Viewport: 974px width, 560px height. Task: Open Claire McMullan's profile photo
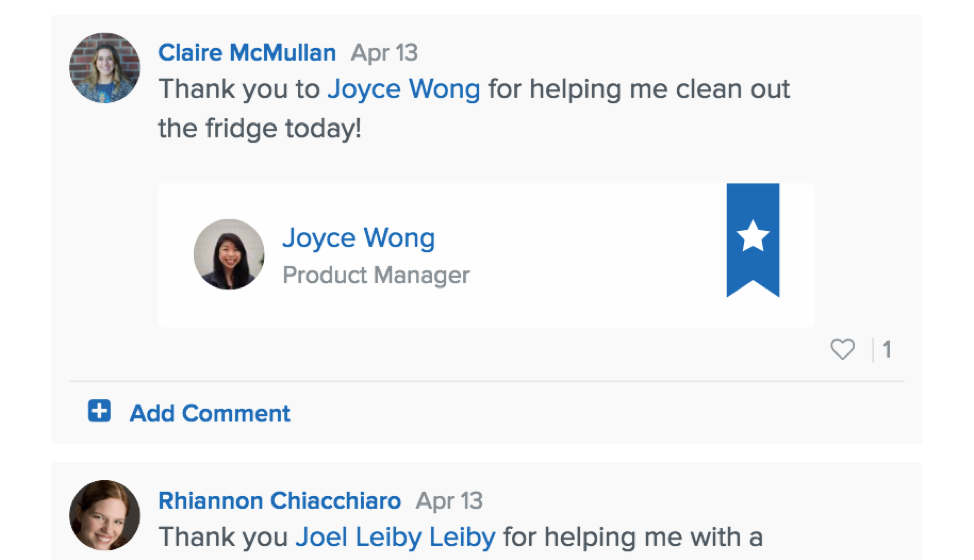coord(104,68)
